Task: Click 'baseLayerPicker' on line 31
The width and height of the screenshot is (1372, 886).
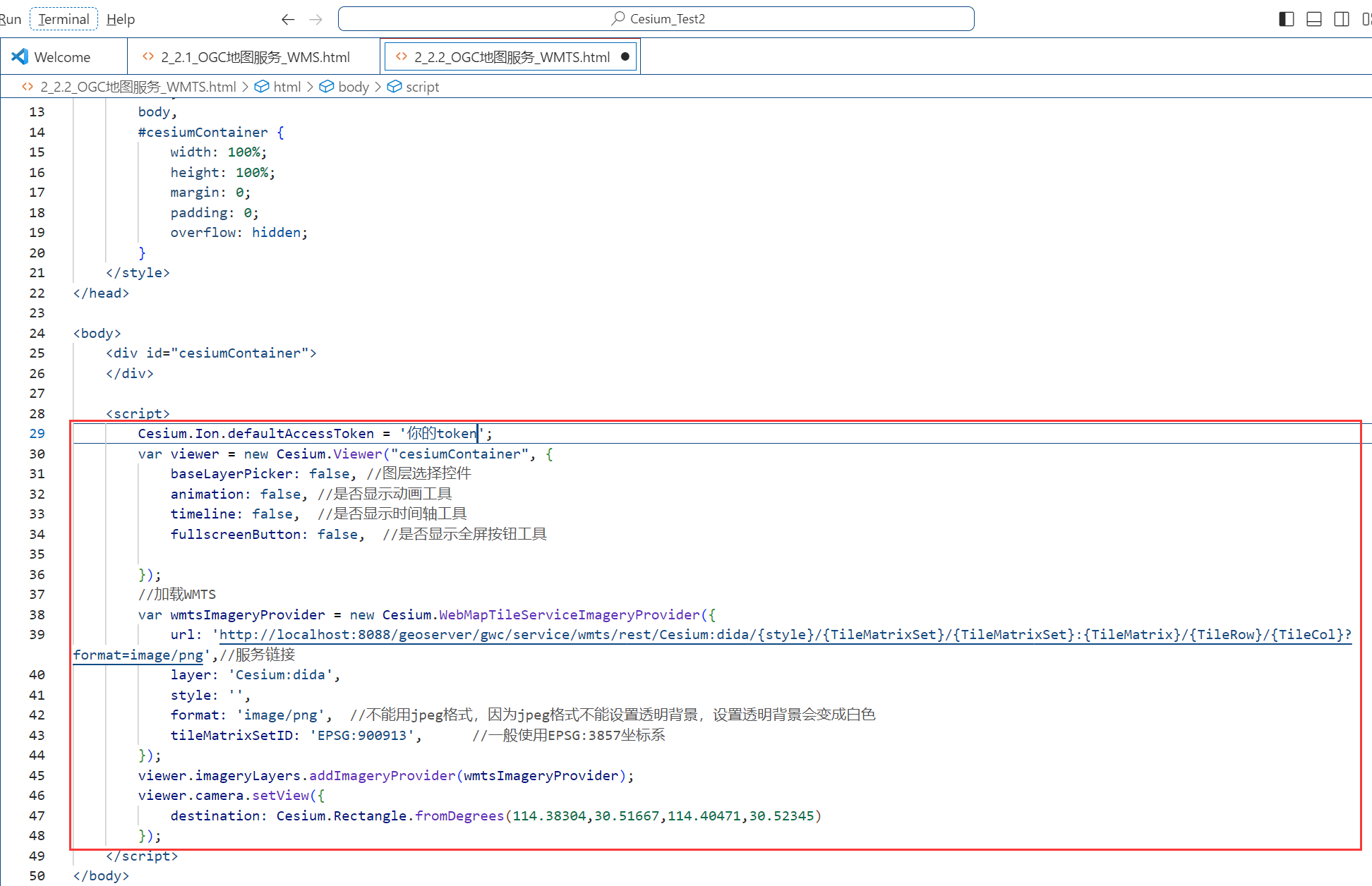Action: (x=231, y=474)
